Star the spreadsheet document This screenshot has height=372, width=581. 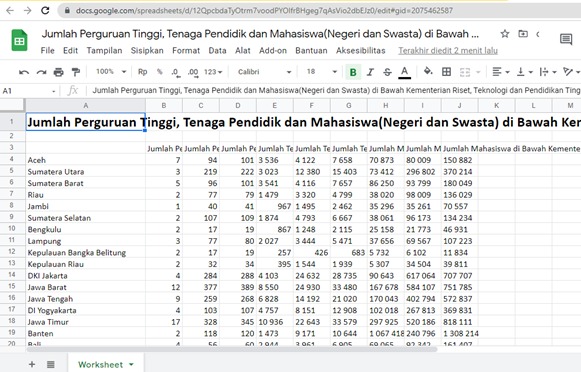coord(505,34)
